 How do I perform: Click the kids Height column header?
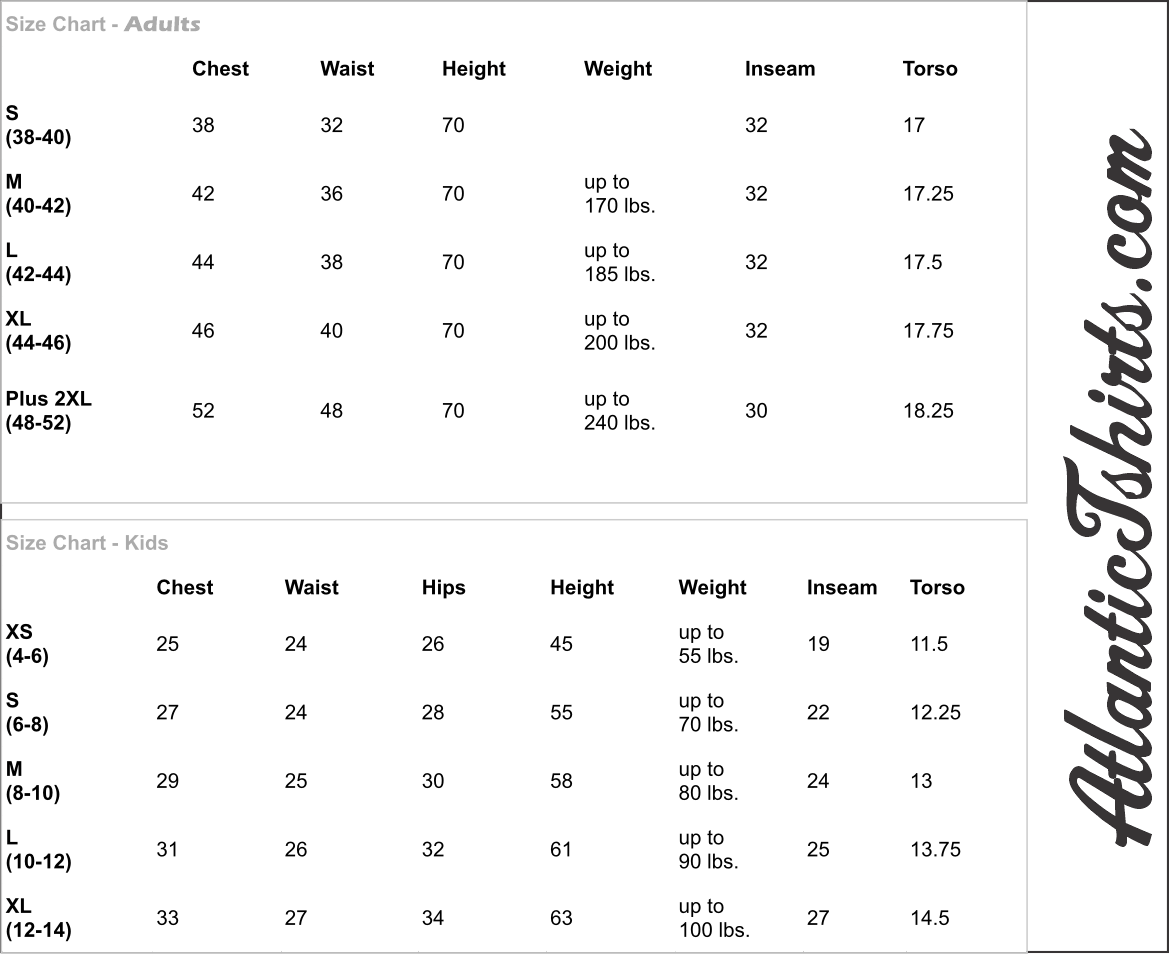[x=582, y=587]
